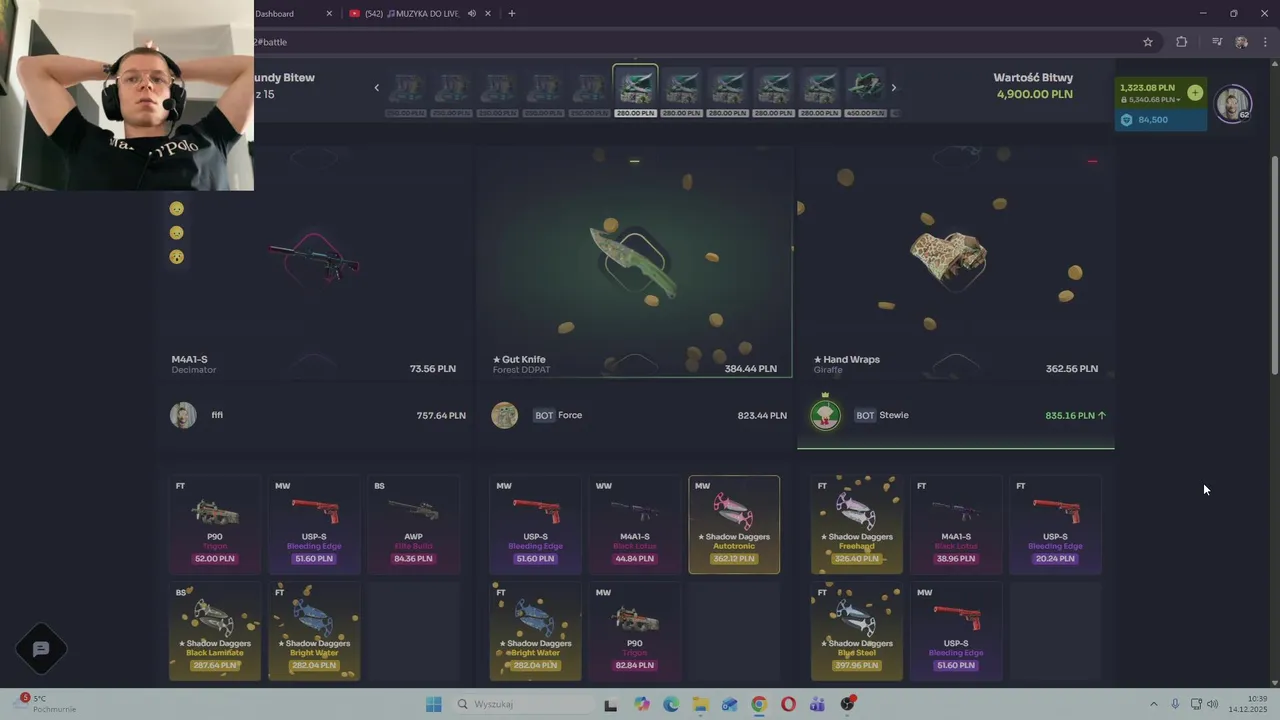Viewport: 1280px width, 720px height.
Task: Select the M4A1-S 44.84 PLN card
Action: [x=635, y=524]
